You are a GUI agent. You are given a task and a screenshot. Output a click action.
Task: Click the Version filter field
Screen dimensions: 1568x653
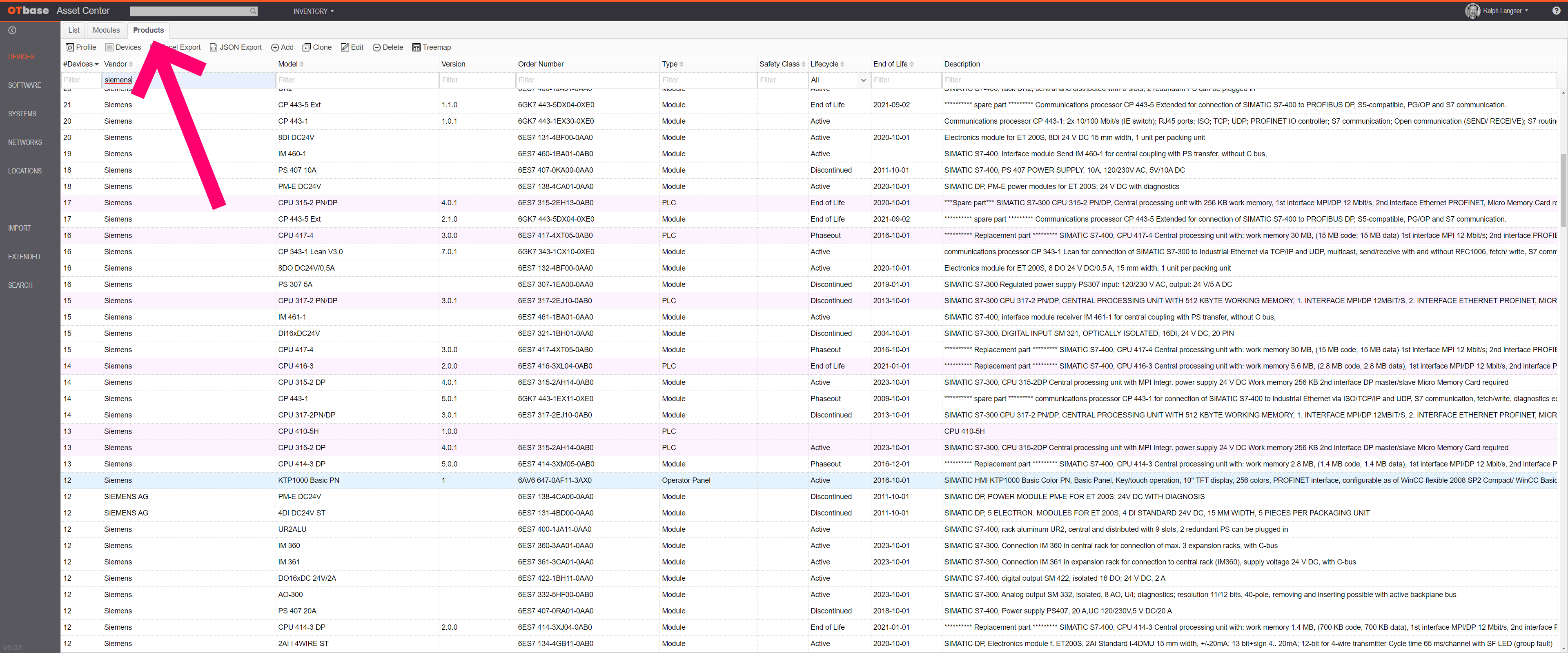[477, 80]
